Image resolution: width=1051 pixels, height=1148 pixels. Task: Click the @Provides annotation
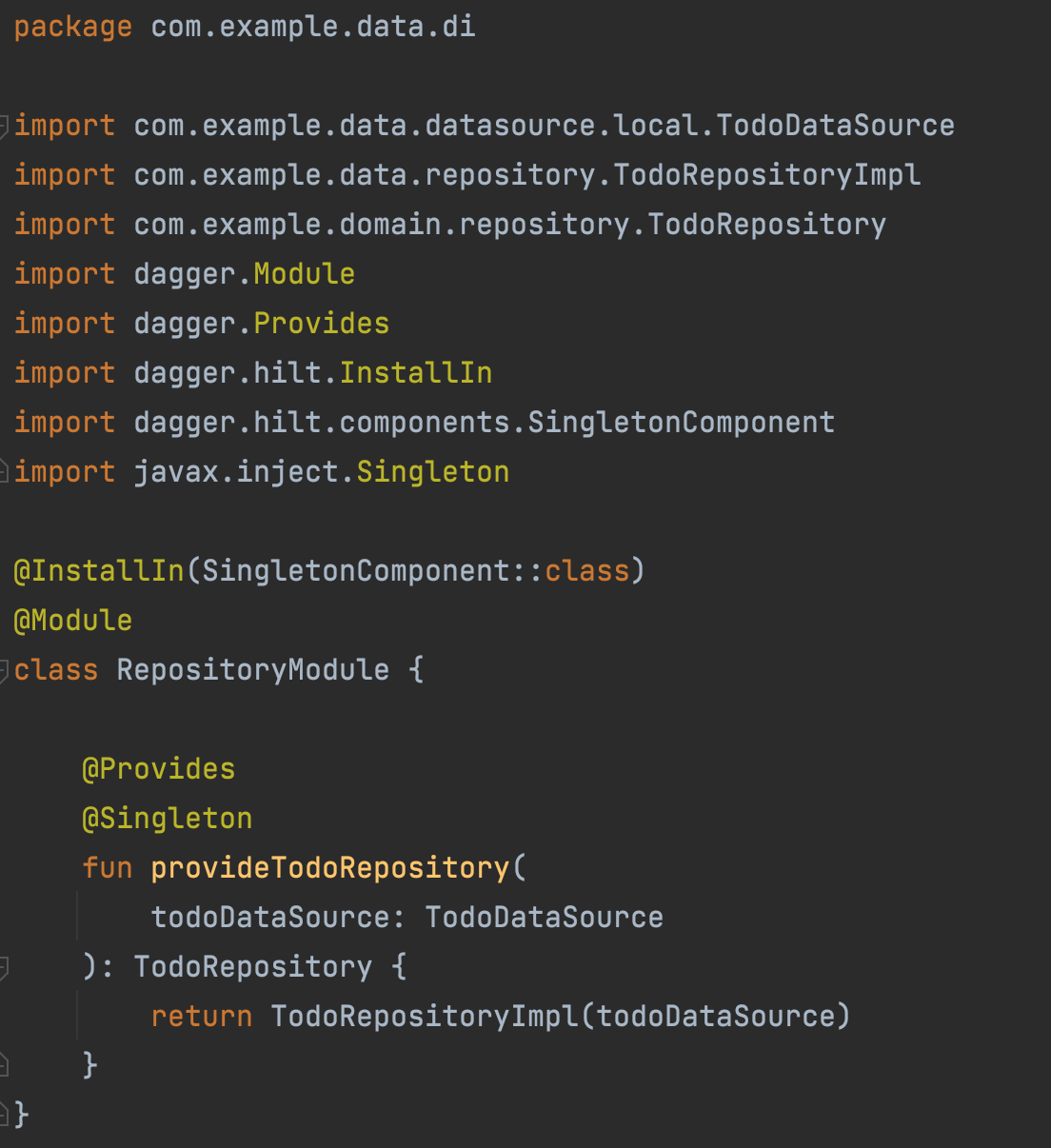(x=159, y=768)
